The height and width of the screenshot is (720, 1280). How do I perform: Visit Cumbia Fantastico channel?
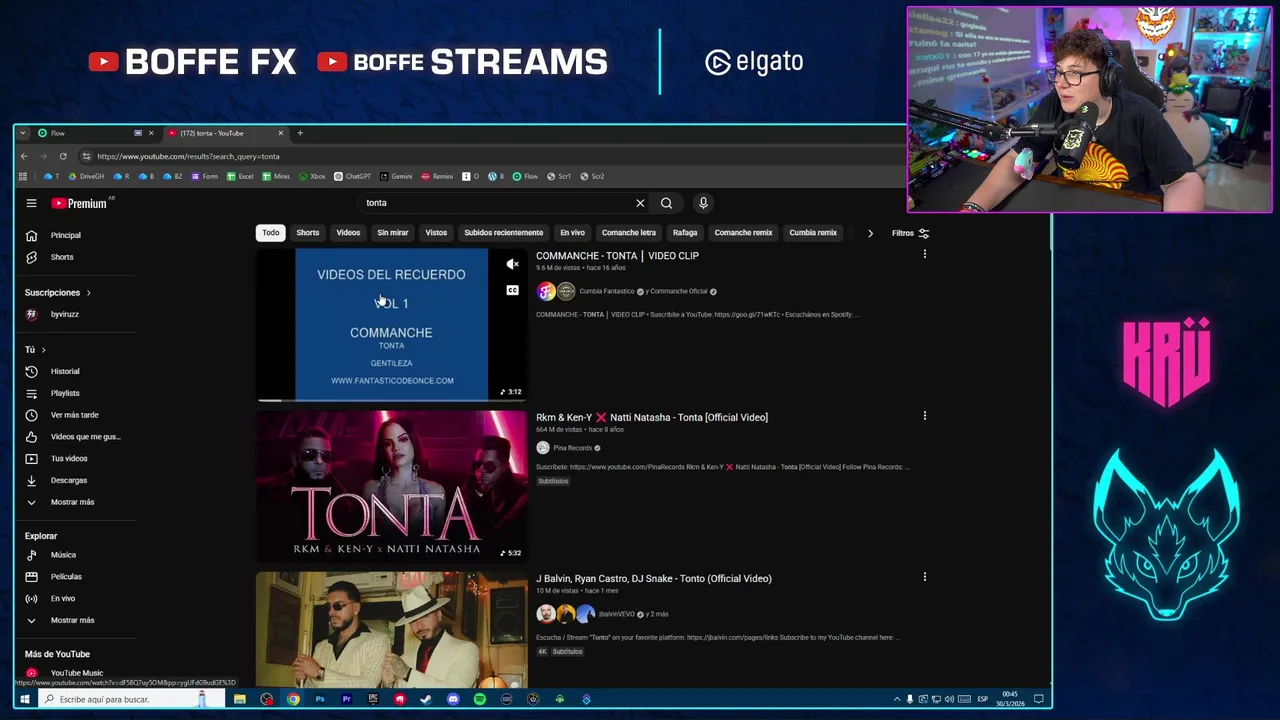coord(607,291)
